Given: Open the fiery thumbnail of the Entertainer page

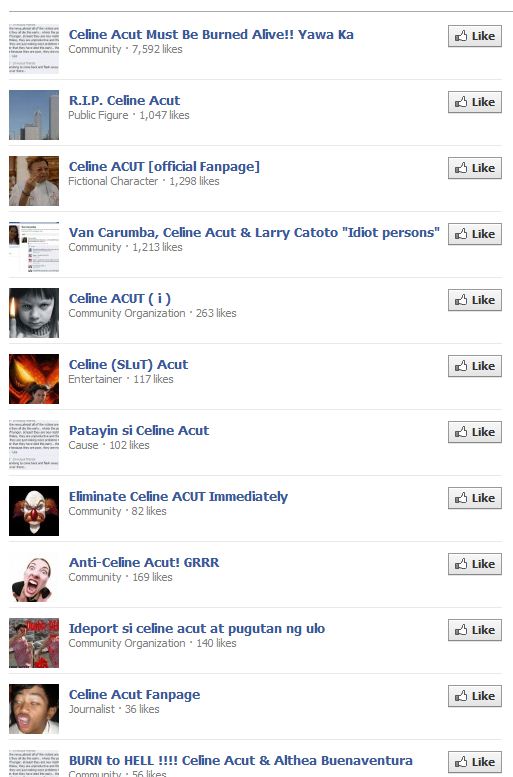Looking at the screenshot, I should pyautogui.click(x=34, y=379).
